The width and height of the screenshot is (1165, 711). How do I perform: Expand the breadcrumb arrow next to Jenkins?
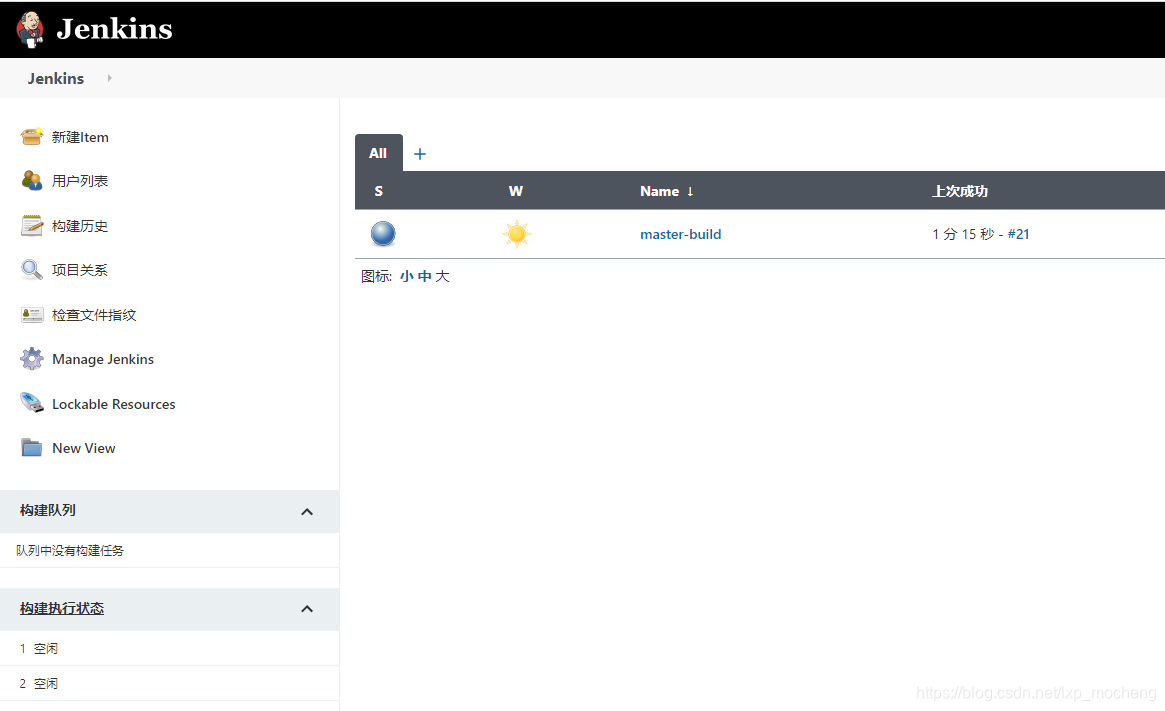tap(109, 78)
